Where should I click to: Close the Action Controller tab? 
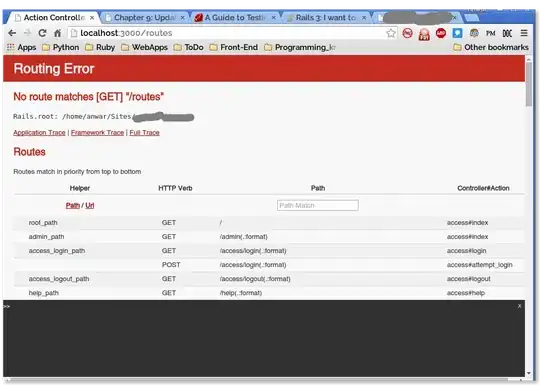[x=92, y=18]
